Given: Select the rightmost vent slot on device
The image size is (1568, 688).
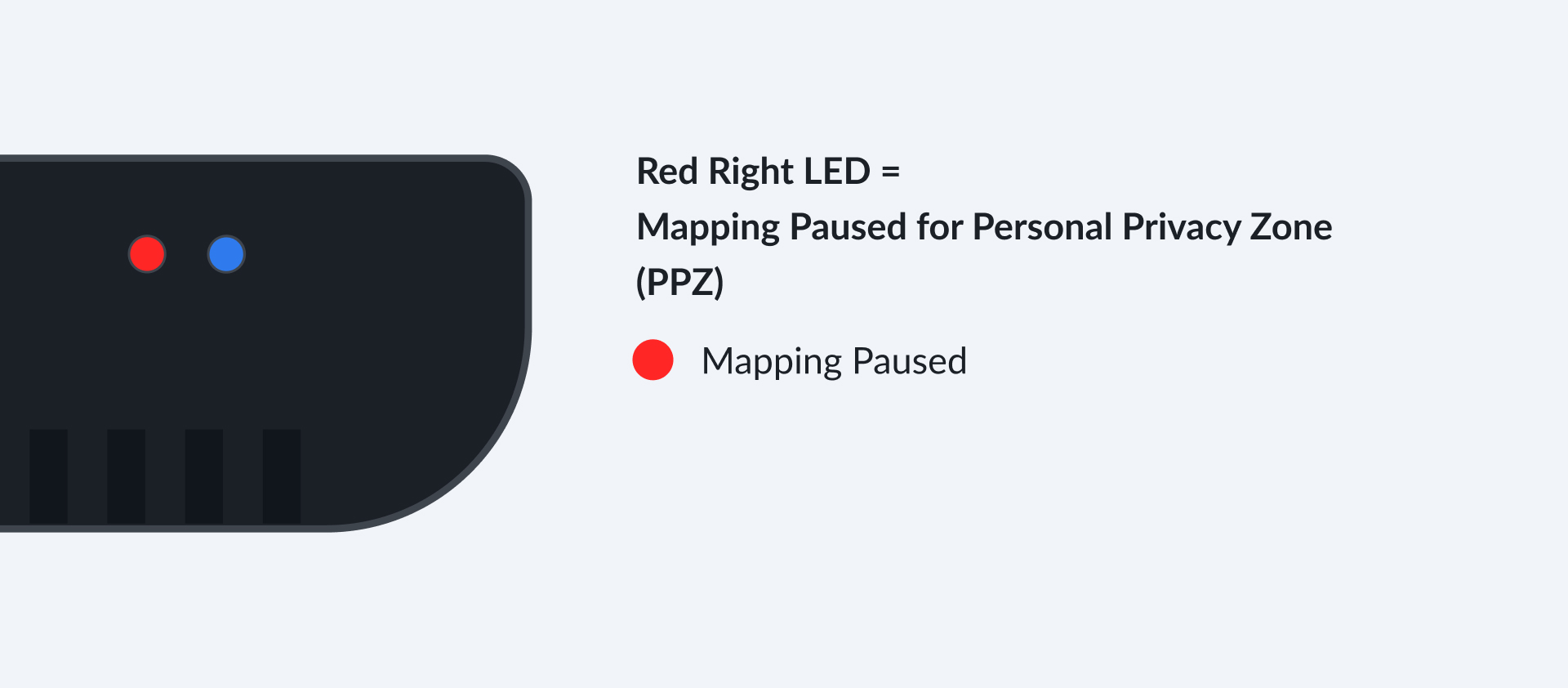Looking at the screenshot, I should (282, 476).
